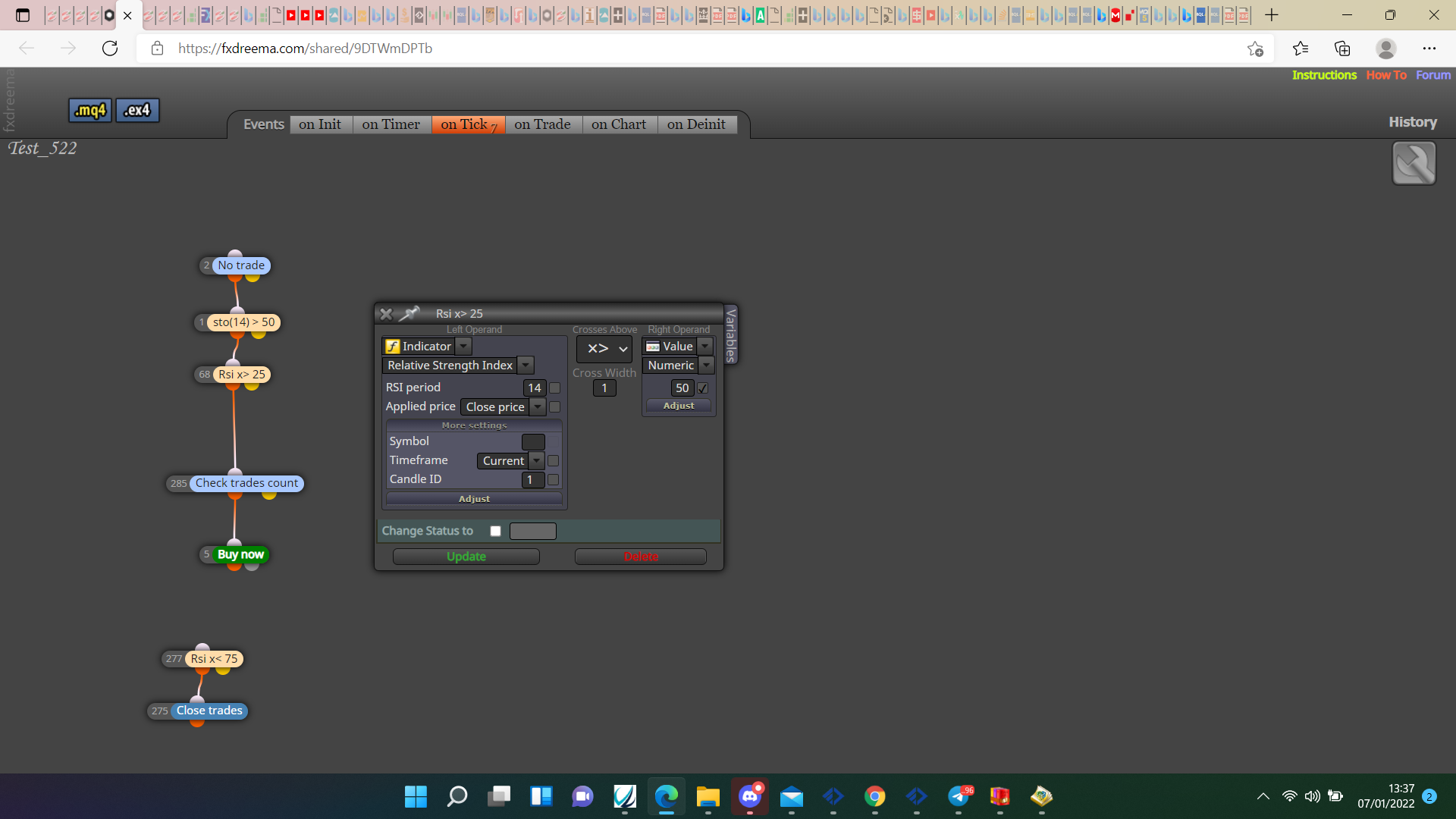Enable the Change Status to checkbox

[495, 531]
